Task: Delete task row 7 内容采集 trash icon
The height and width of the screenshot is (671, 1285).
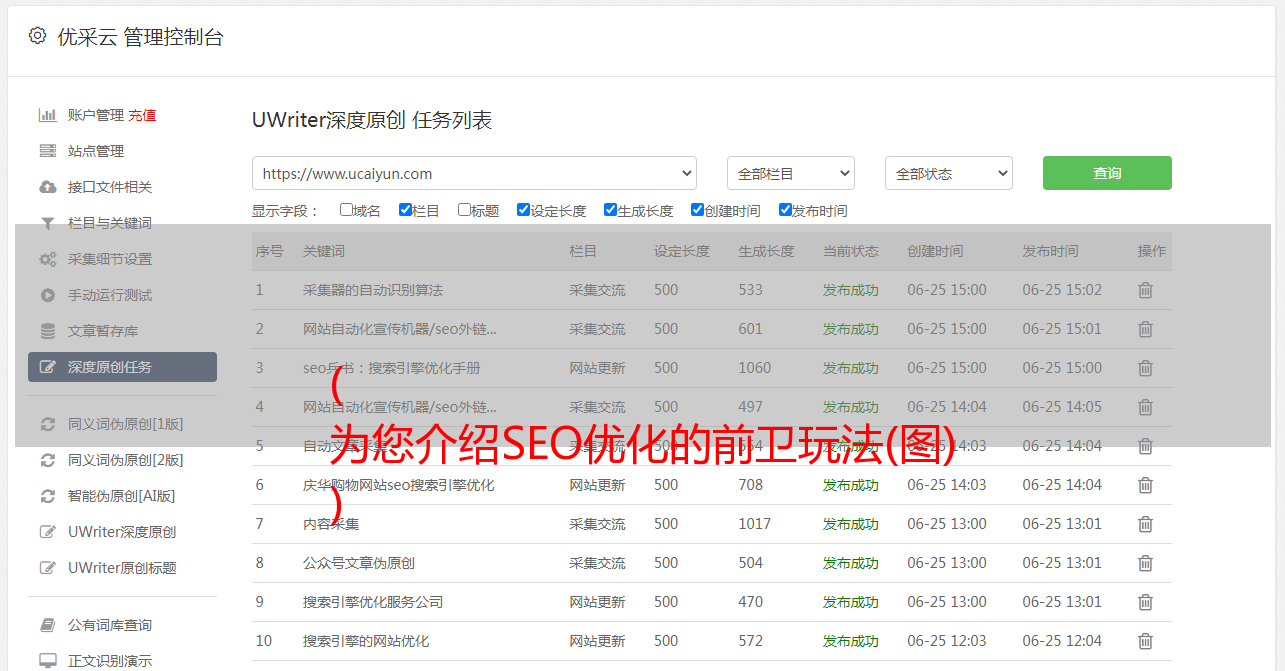Action: pos(1145,524)
